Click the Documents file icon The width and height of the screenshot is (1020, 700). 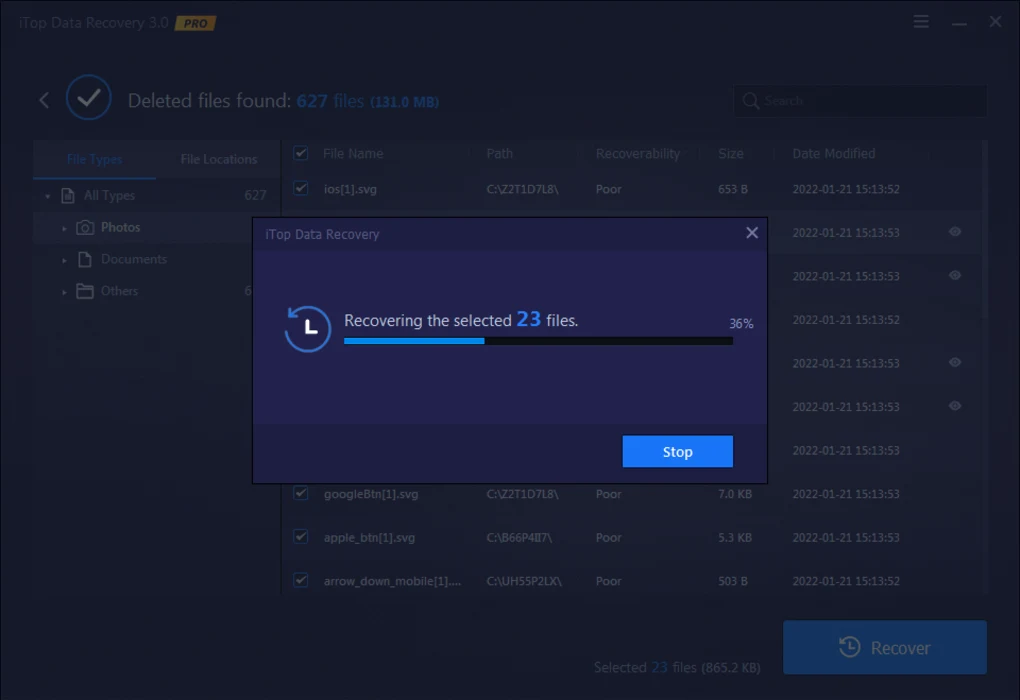point(85,260)
